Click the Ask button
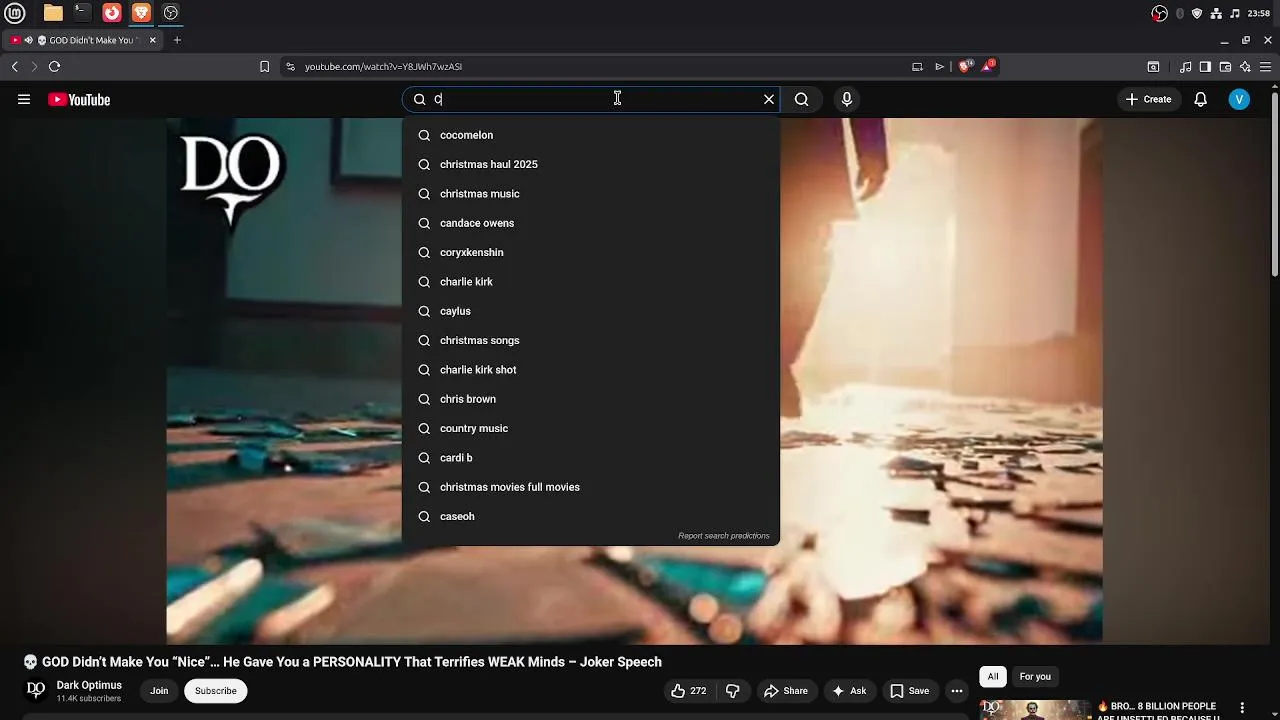Screen dimensions: 1280x720 click(x=848, y=691)
